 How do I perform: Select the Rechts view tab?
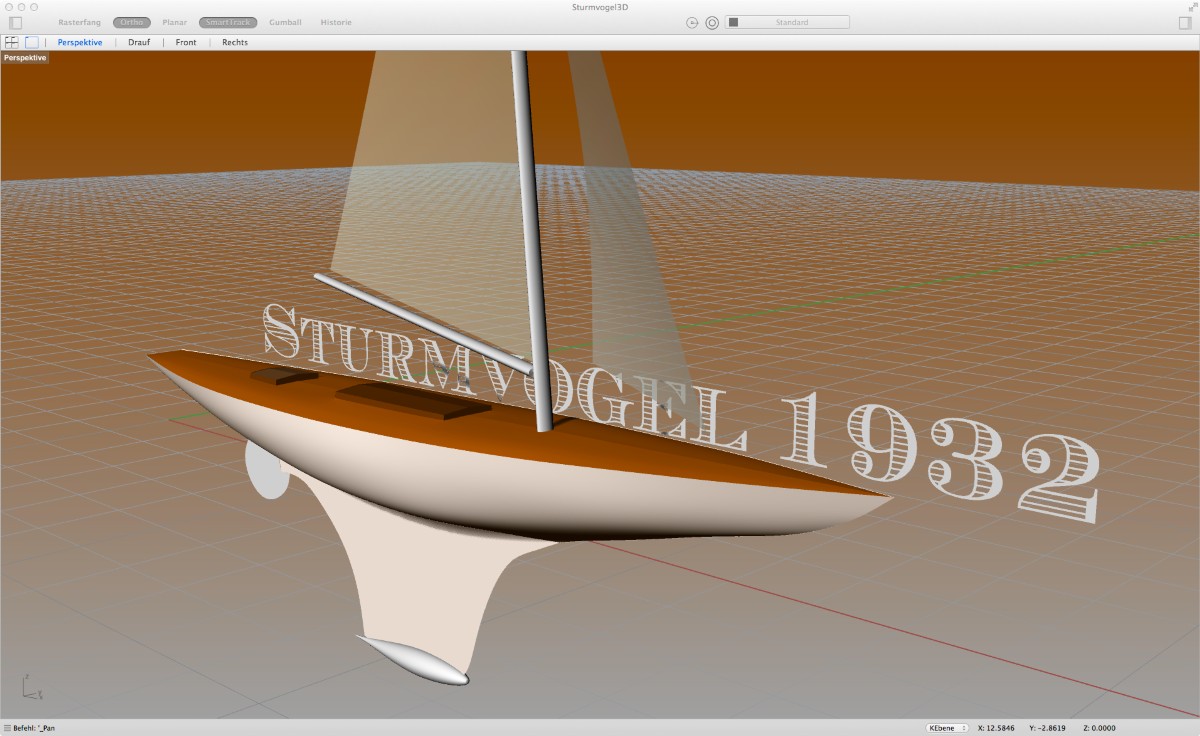coord(235,42)
